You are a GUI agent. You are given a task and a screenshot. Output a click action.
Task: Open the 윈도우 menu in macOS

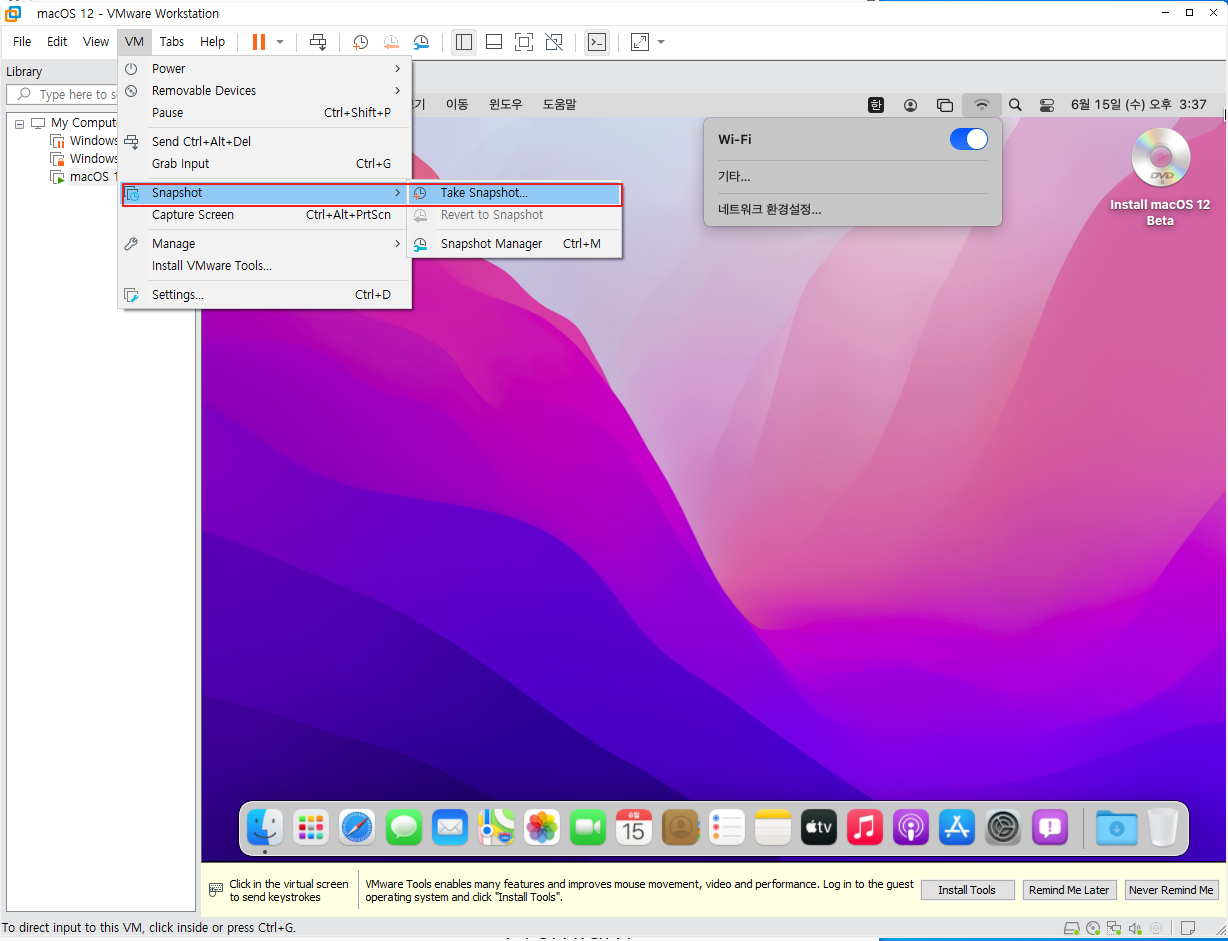point(505,104)
